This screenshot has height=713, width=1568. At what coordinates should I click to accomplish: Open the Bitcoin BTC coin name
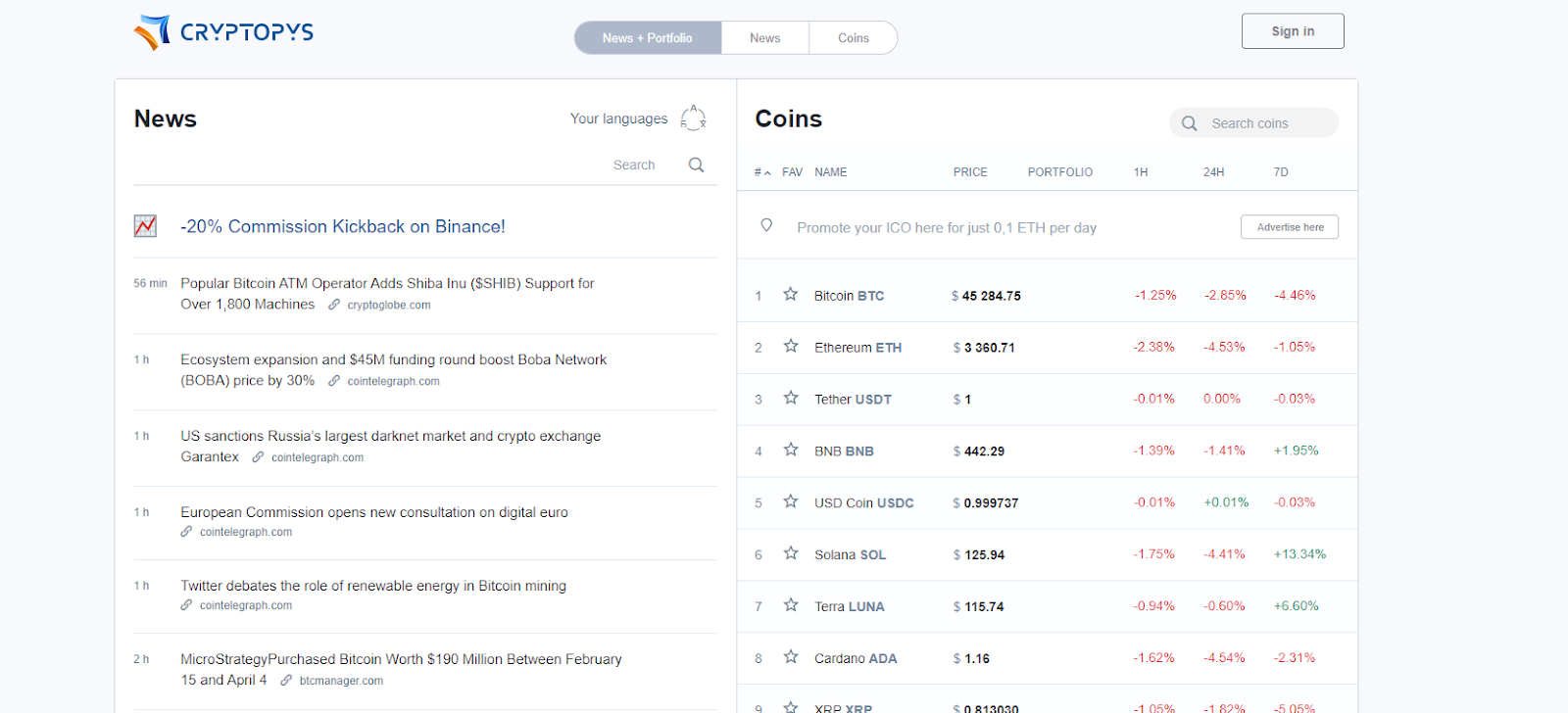[849, 296]
